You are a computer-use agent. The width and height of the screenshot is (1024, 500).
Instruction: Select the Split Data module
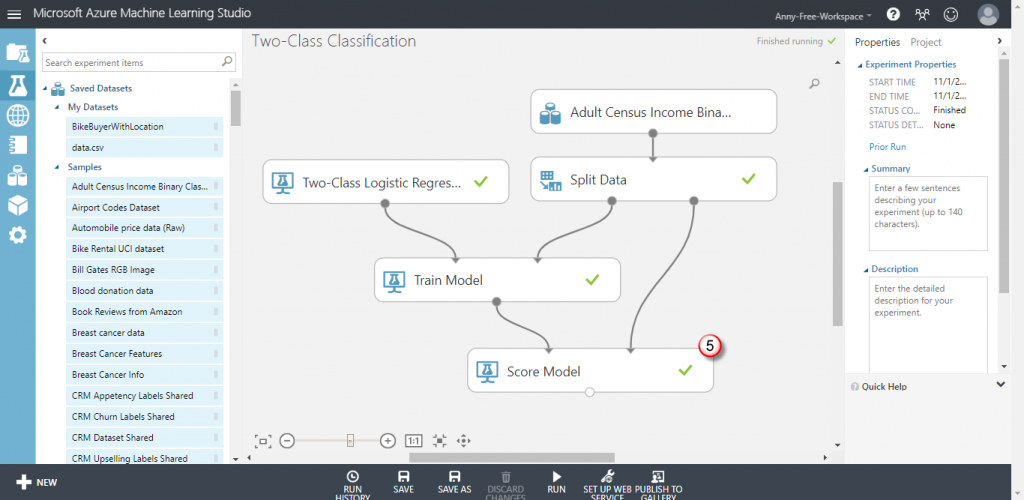[653, 179]
